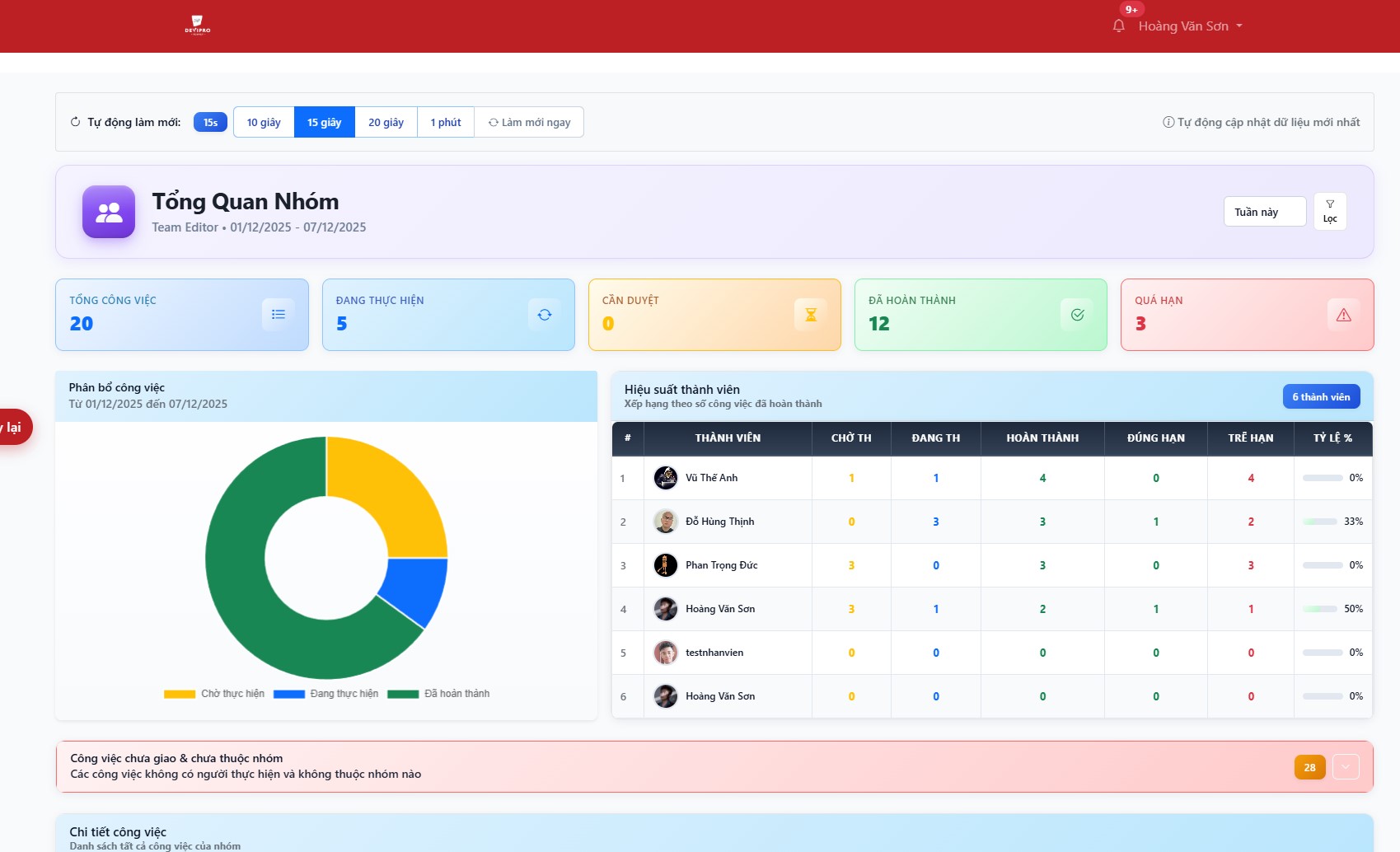Switch refresh interval to 1 phút

pyautogui.click(x=445, y=121)
